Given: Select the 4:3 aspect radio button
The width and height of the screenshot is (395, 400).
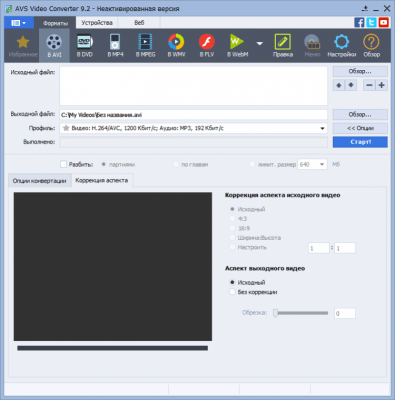Looking at the screenshot, I should [x=232, y=219].
